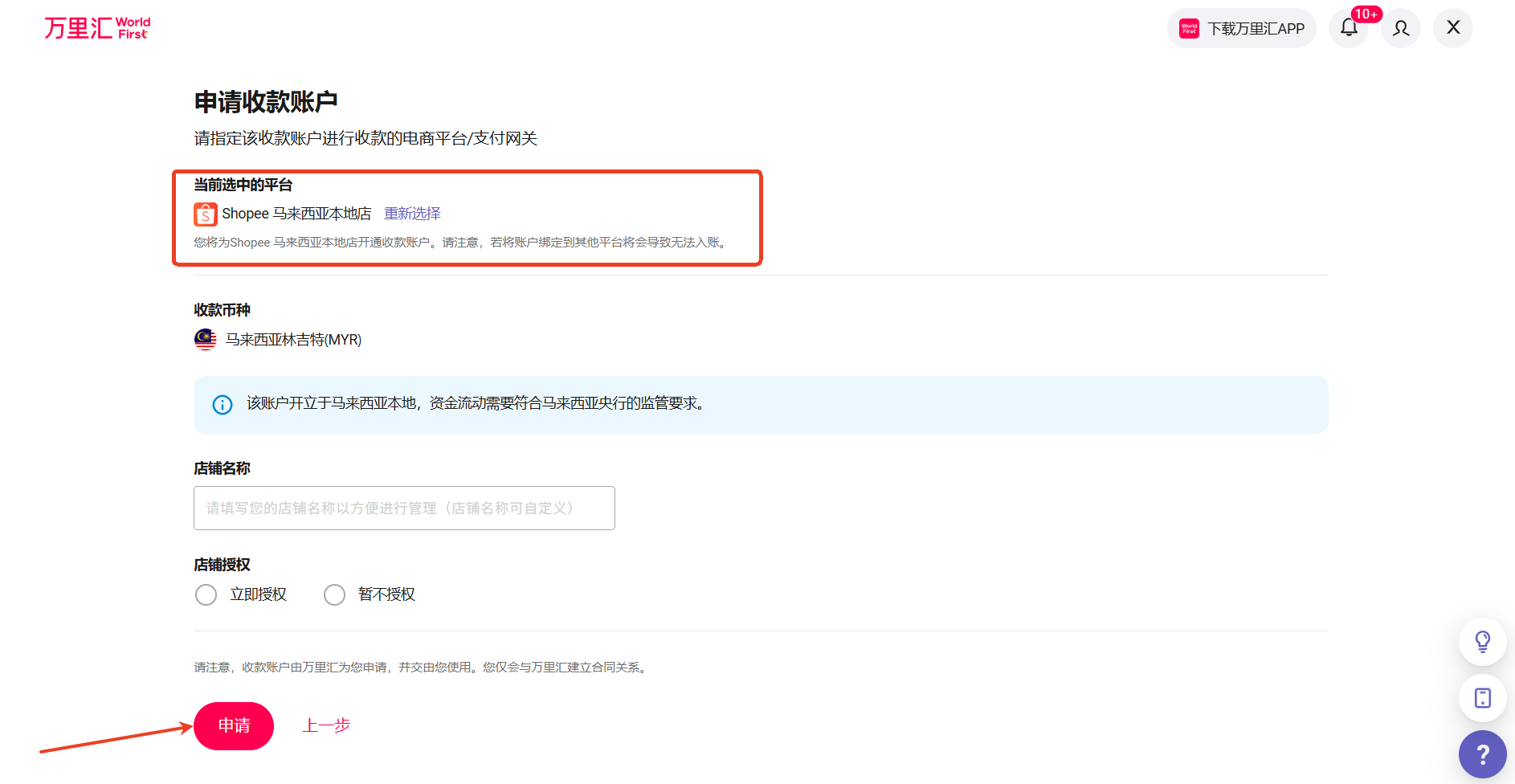Open the purple question mark help button
Viewport: 1515px width, 784px height.
(x=1482, y=754)
